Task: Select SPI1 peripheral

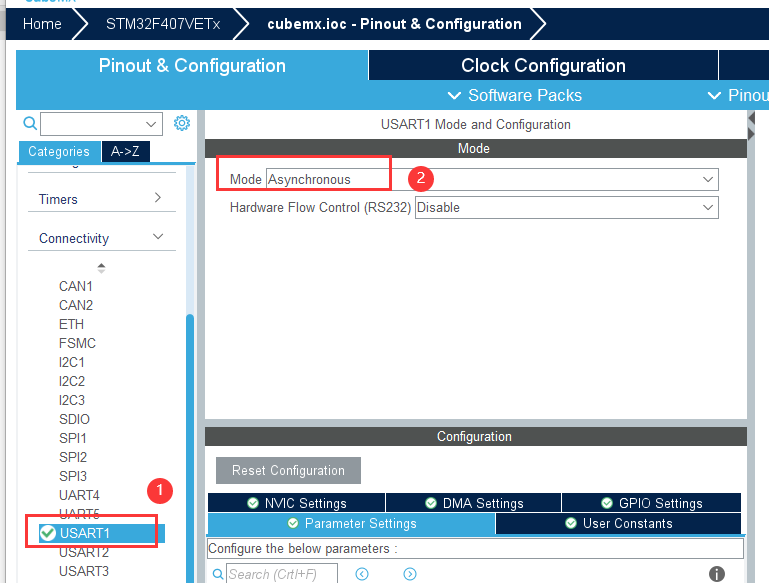Action: [x=73, y=438]
